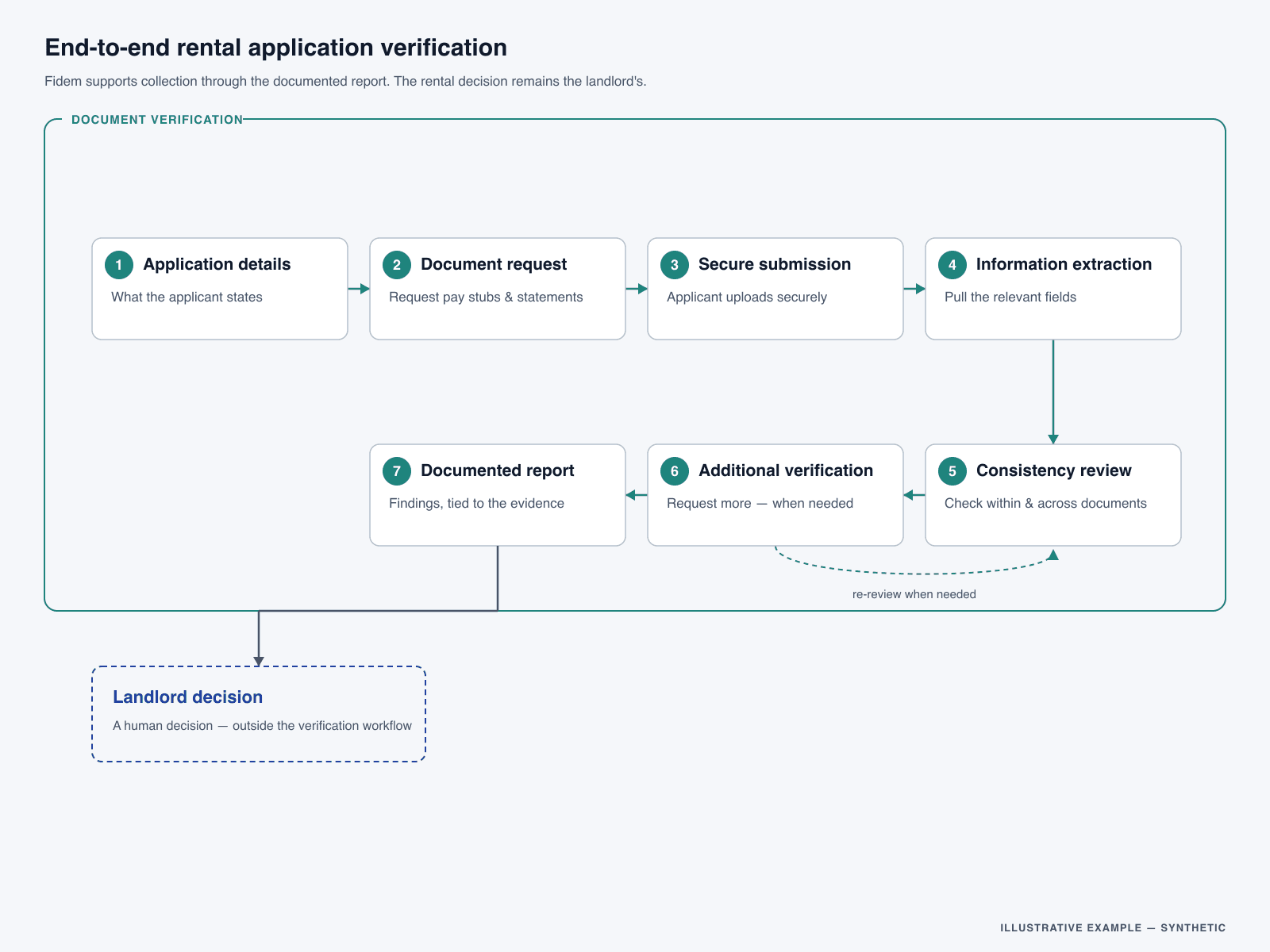Click 'Applicant uploads securely' text
The height and width of the screenshot is (952, 1270).
(x=747, y=297)
